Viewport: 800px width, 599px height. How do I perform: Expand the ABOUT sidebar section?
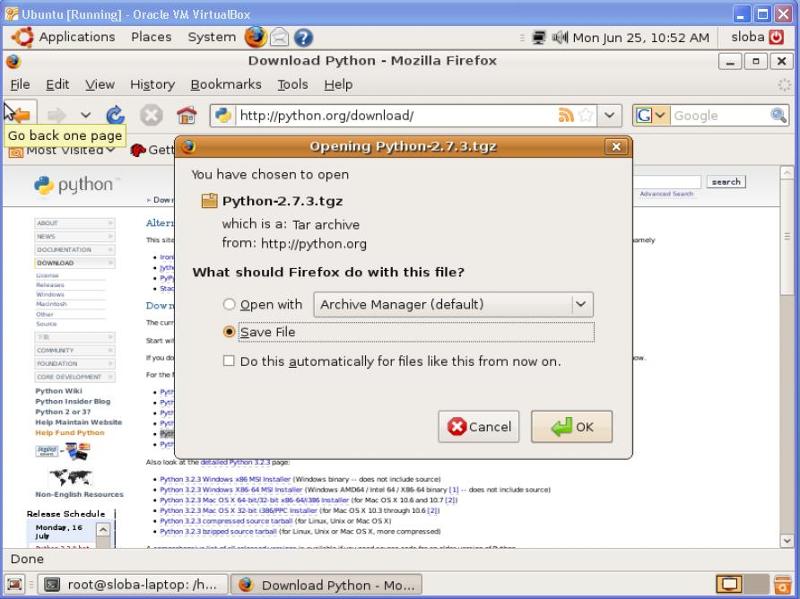click(x=74, y=223)
